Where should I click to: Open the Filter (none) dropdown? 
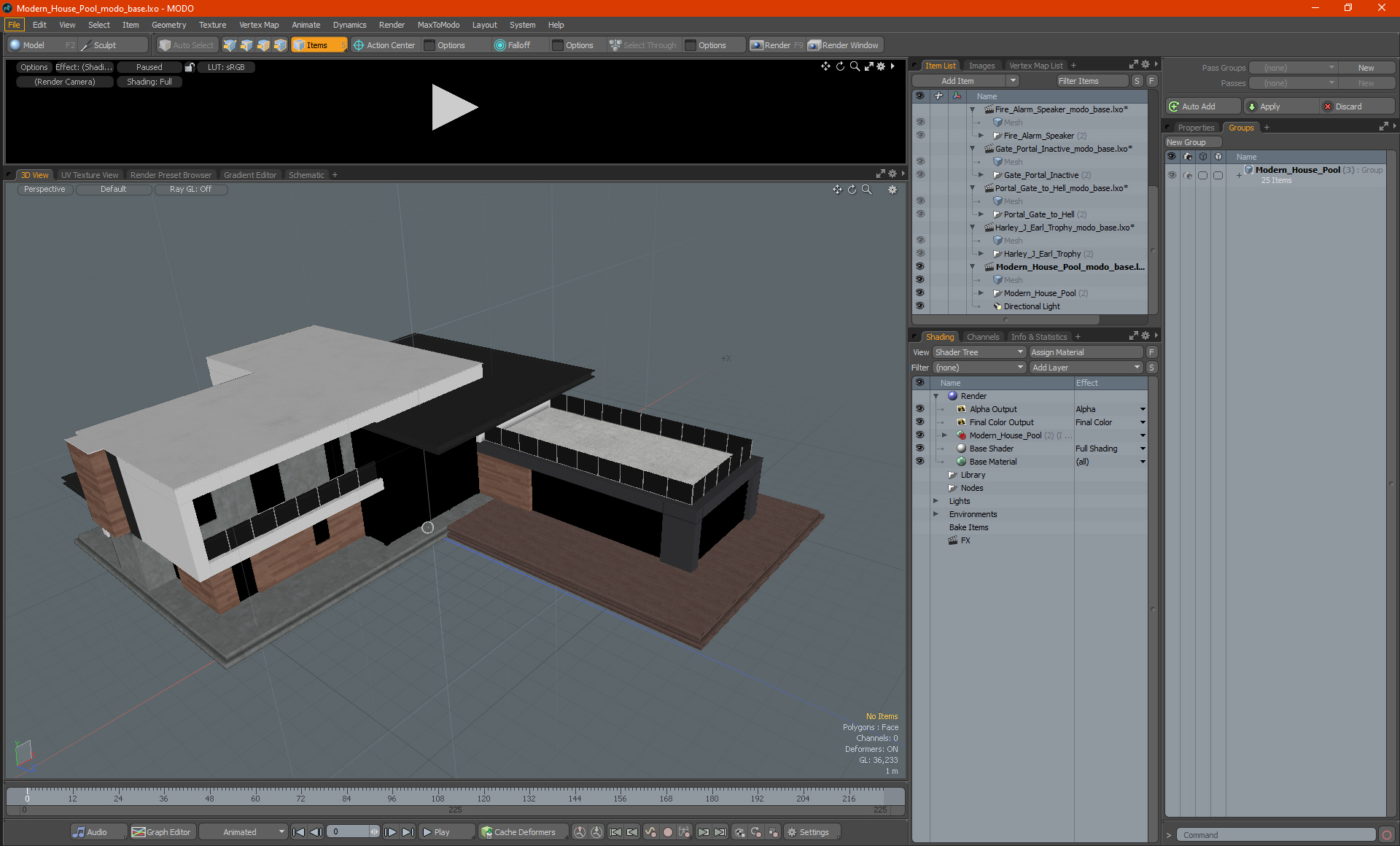tap(979, 368)
